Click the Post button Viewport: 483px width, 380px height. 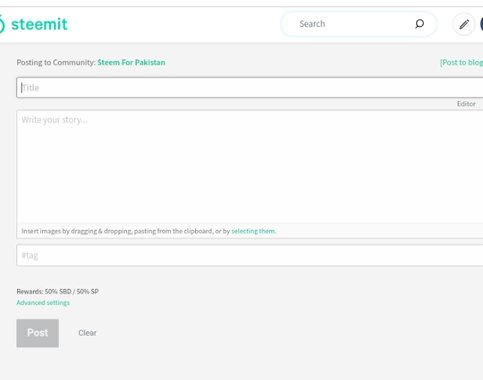pos(38,333)
